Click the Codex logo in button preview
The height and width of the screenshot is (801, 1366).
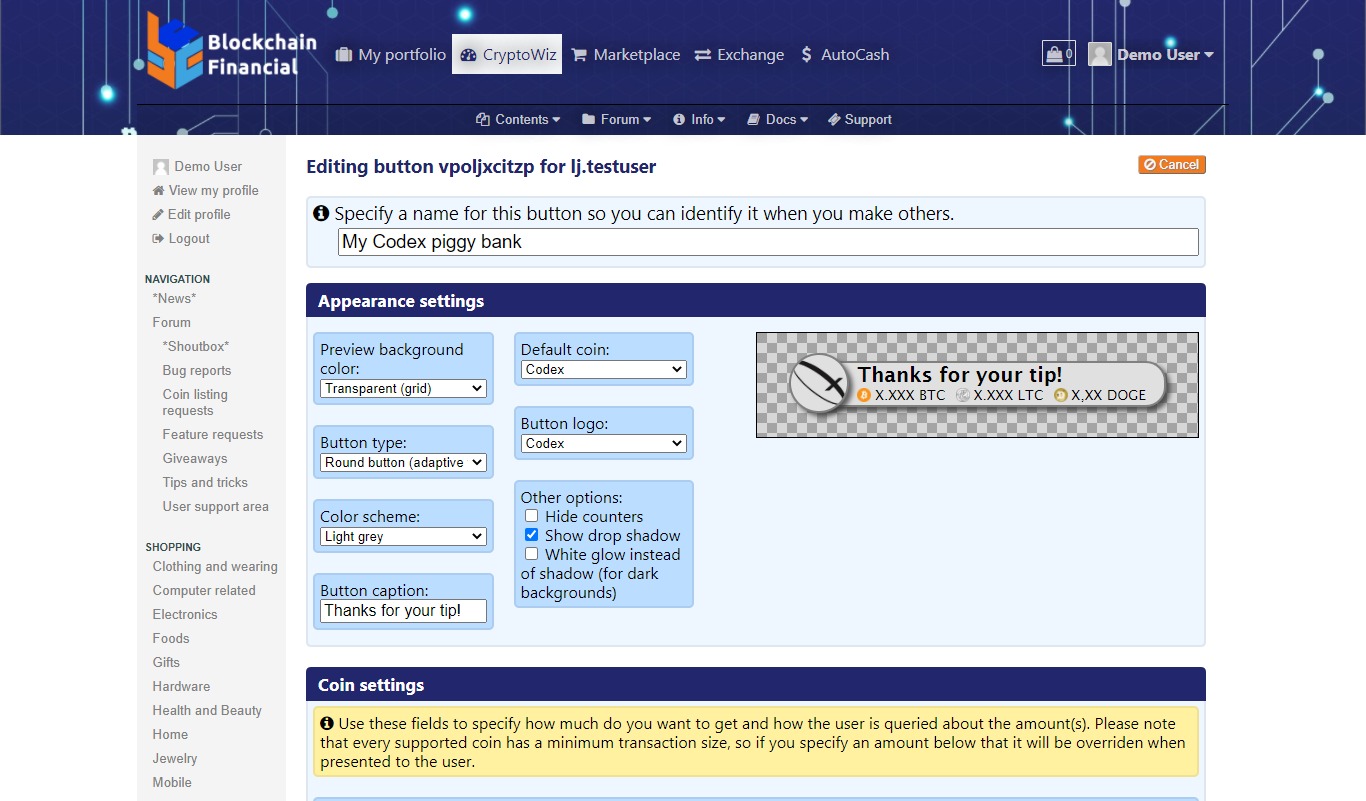click(x=819, y=383)
